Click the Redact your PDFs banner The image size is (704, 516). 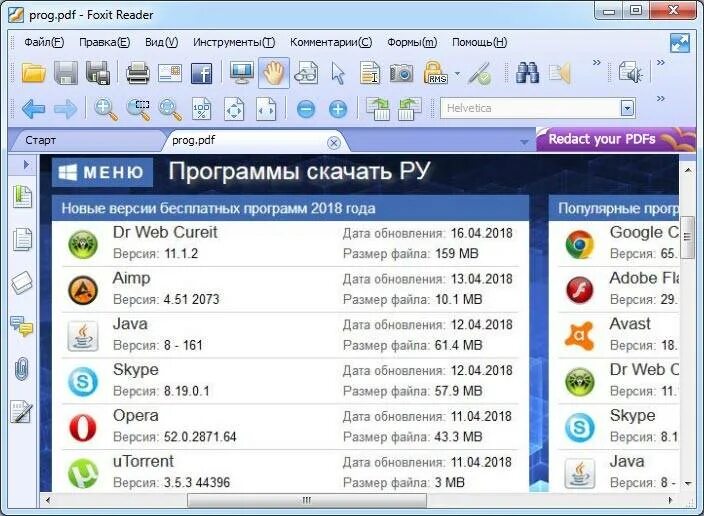point(616,139)
